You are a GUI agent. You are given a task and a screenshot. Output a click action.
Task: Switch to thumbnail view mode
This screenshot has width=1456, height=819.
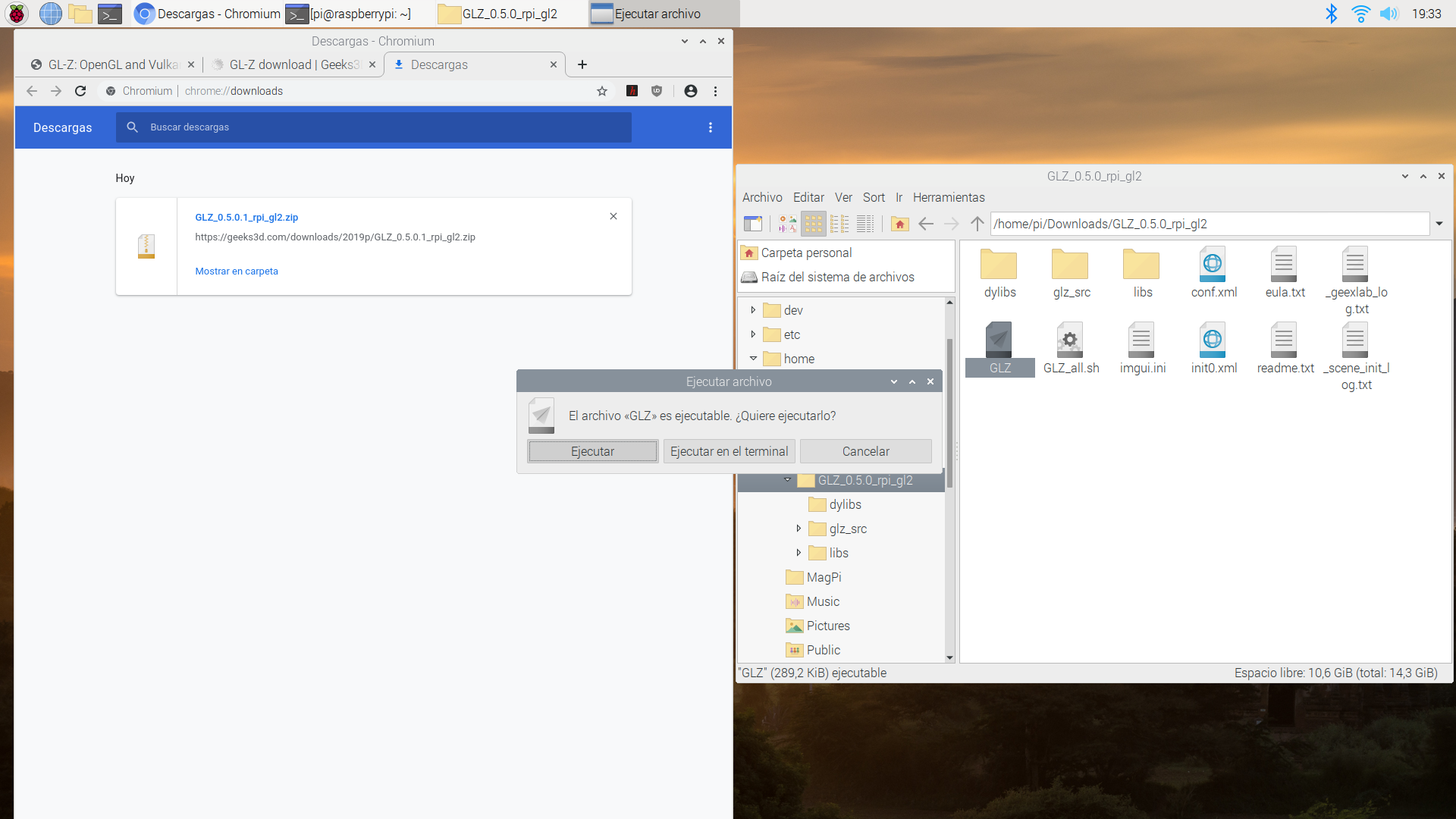click(x=787, y=224)
